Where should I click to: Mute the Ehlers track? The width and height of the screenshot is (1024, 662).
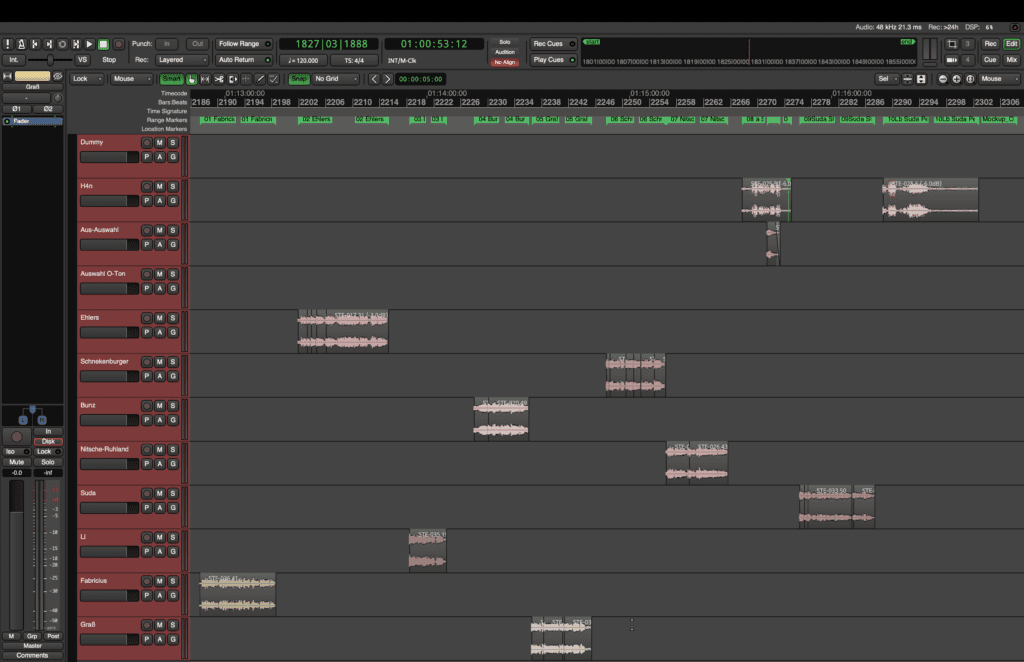point(159,318)
